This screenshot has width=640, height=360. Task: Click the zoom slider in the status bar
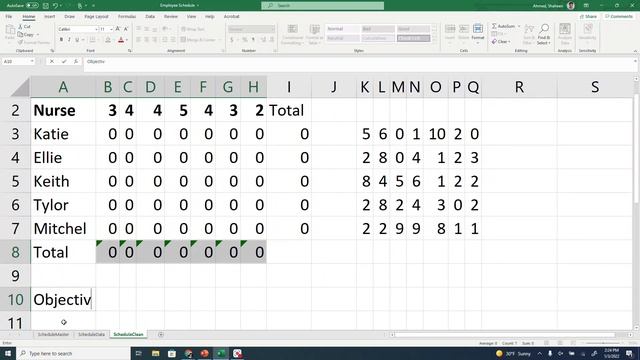[x=602, y=343]
